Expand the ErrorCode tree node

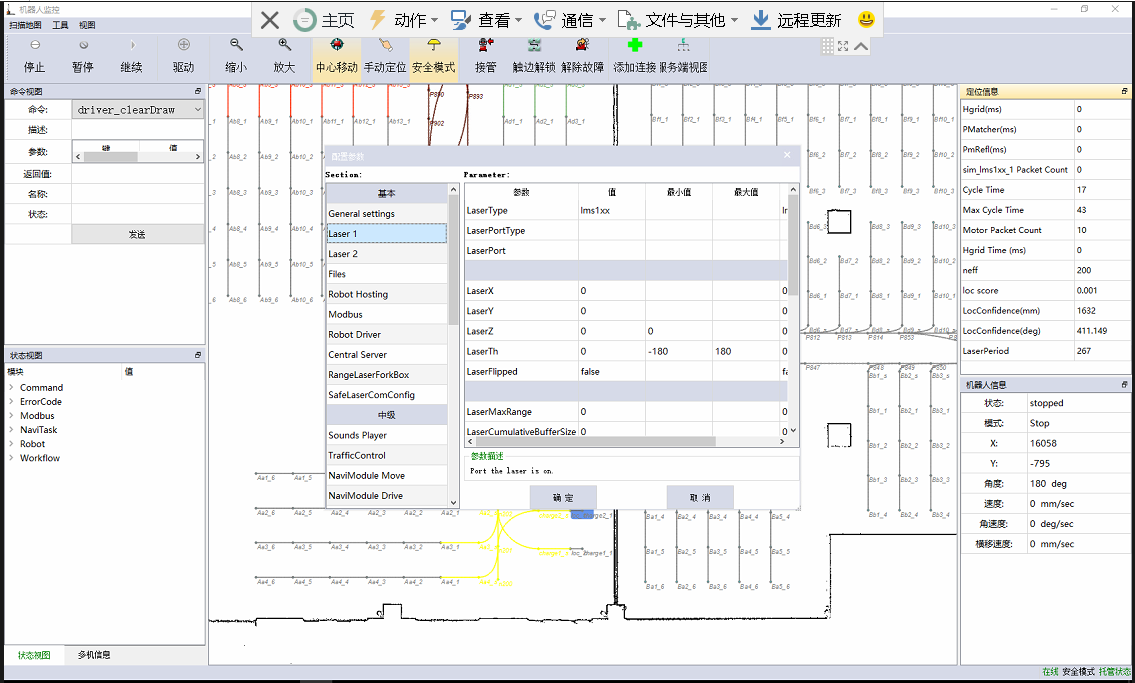pyautogui.click(x=11, y=402)
